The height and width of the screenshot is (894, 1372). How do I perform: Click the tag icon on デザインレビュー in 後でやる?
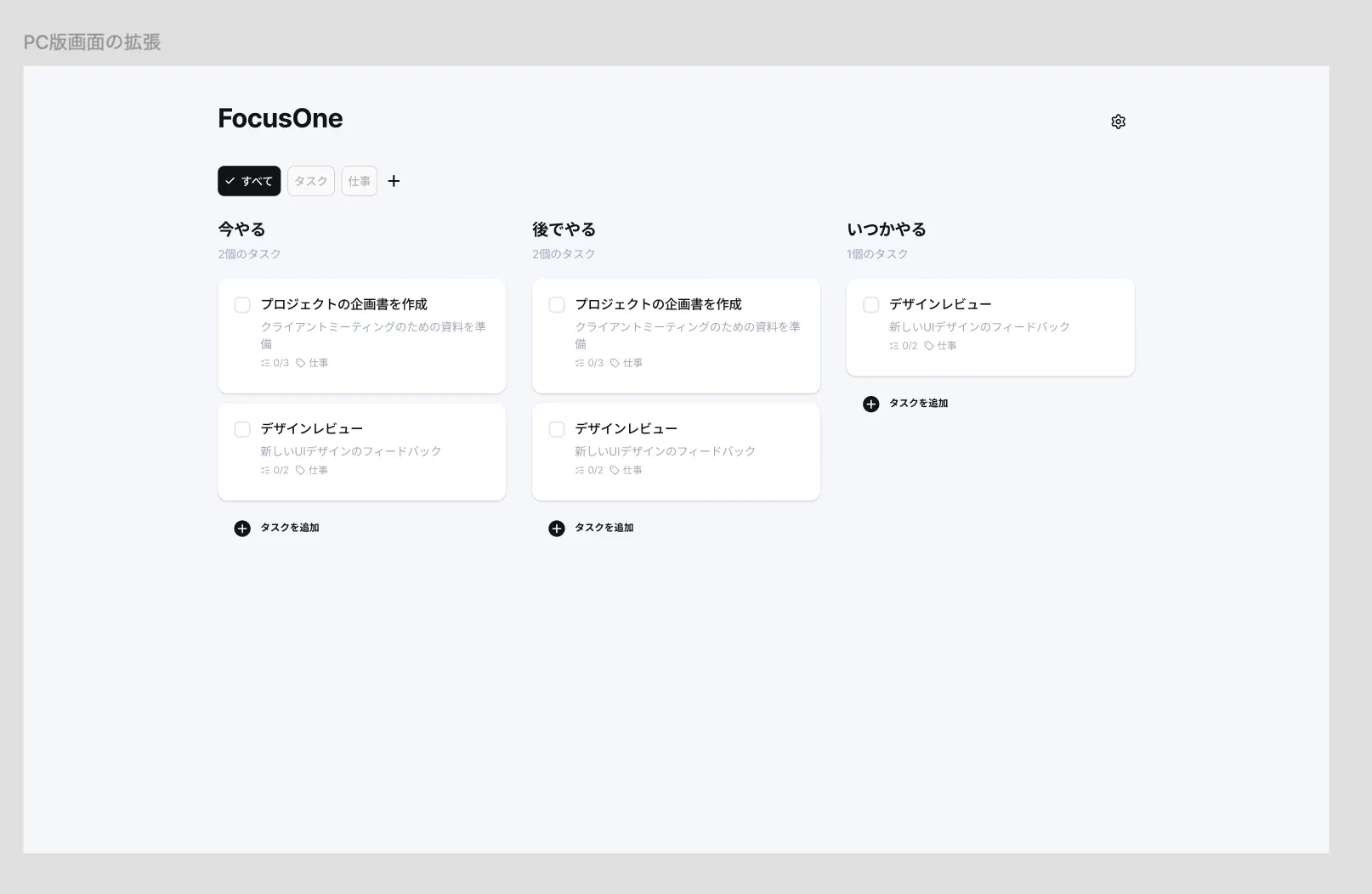pos(615,469)
